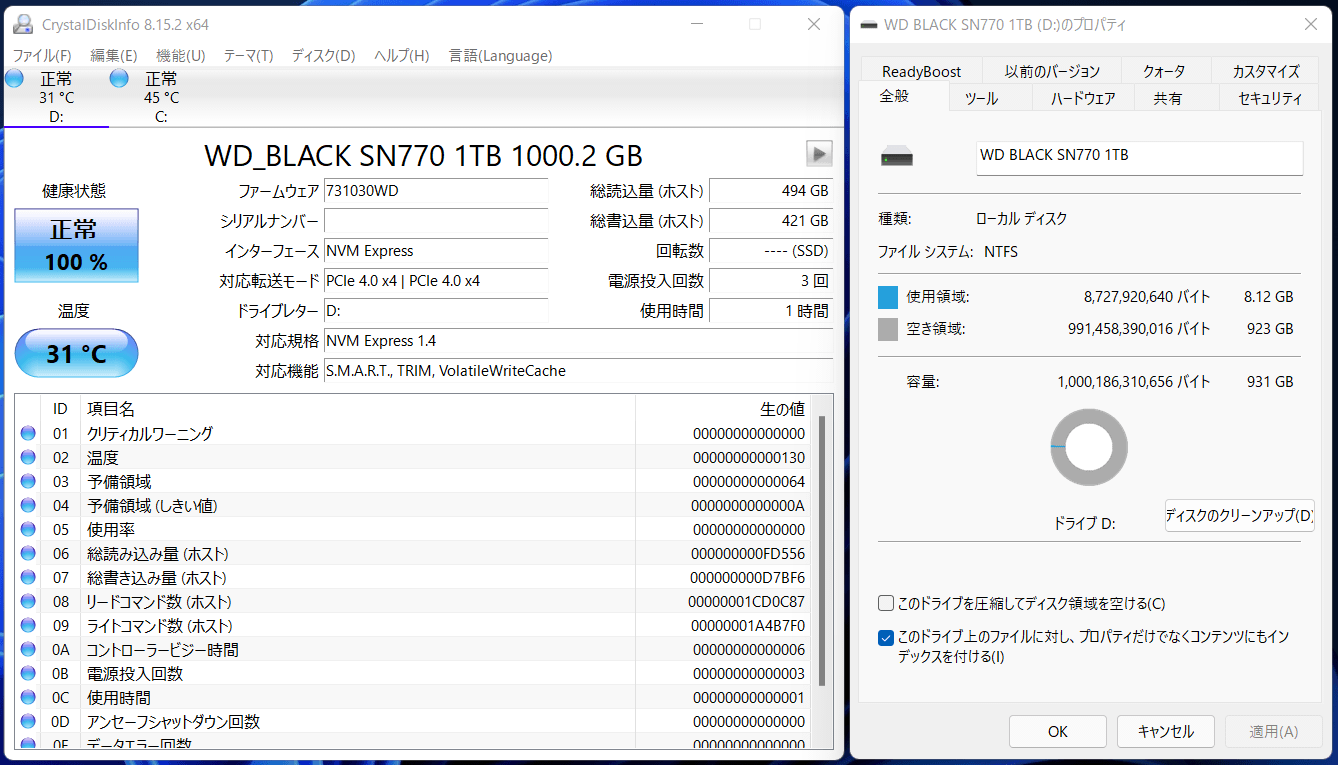This screenshot has height=765, width=1338.
Task: Open the 機能(U) menu
Action: (181, 56)
